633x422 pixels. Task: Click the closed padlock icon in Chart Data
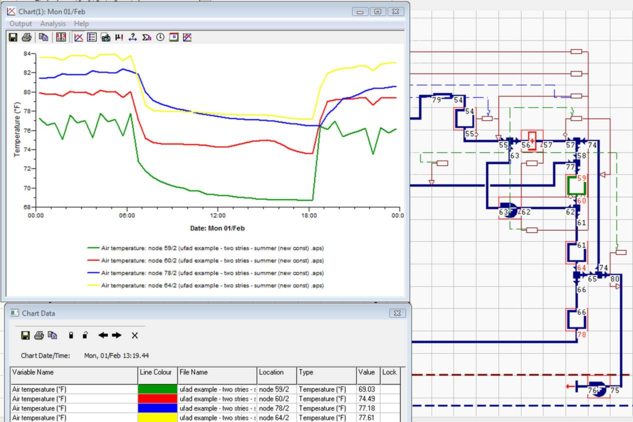click(70, 335)
